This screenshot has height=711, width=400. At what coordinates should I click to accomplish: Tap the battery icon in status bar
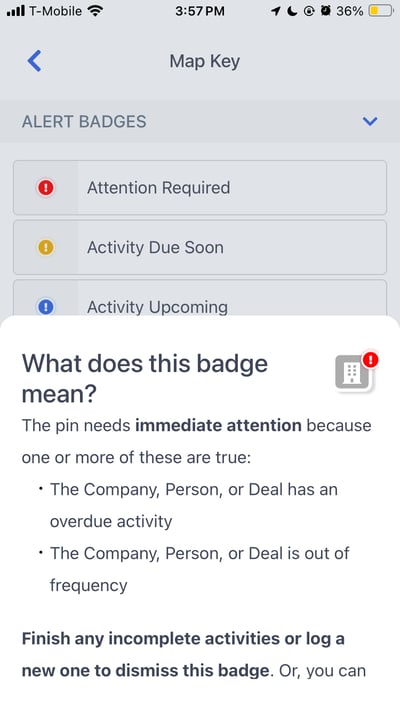380,11
